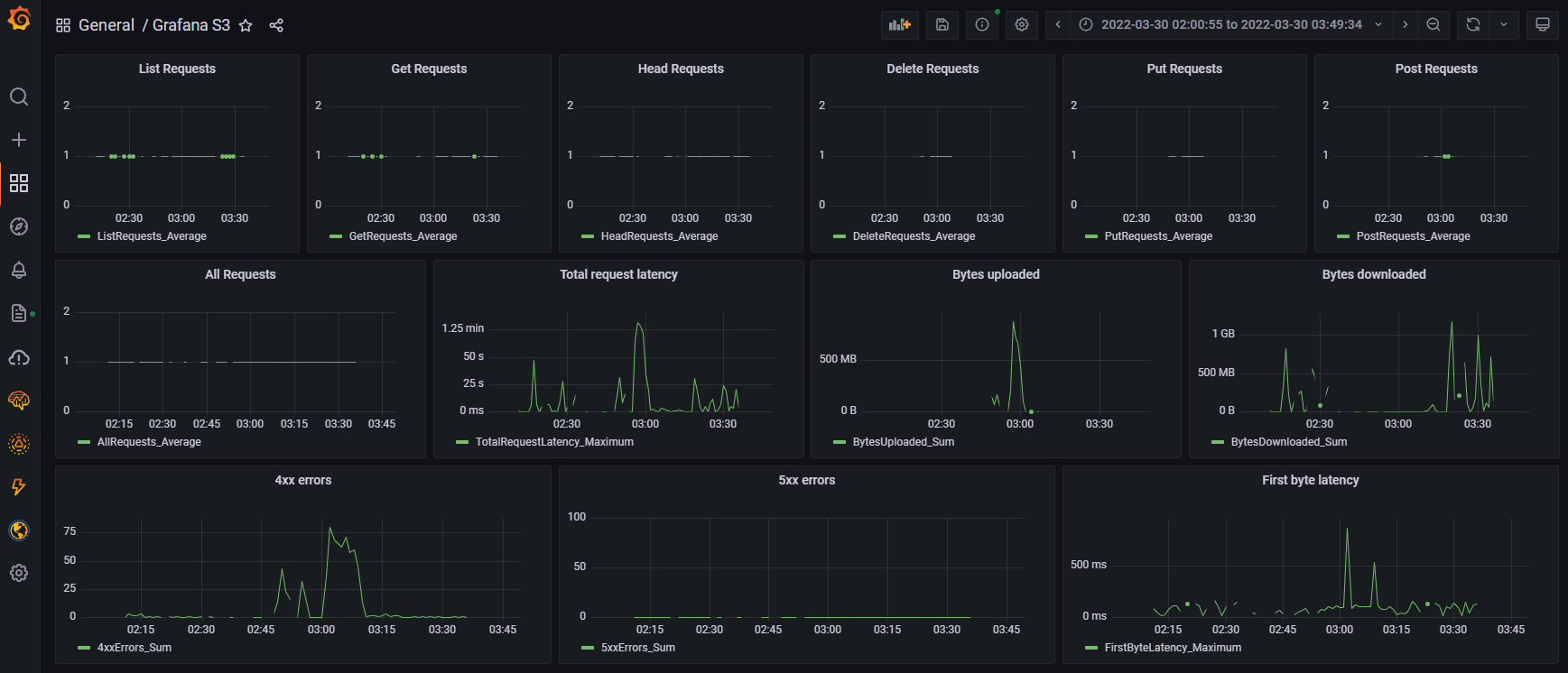Open the 4xx errors panel title menu

coord(303,480)
